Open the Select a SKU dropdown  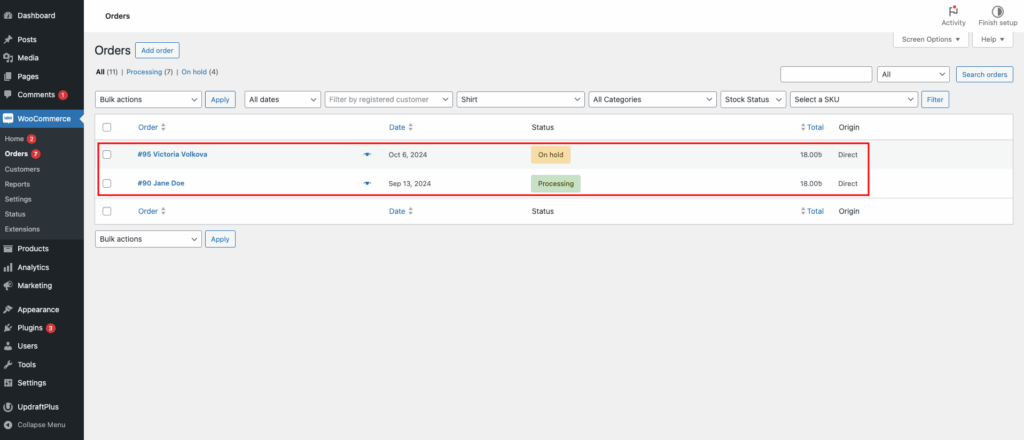point(854,99)
